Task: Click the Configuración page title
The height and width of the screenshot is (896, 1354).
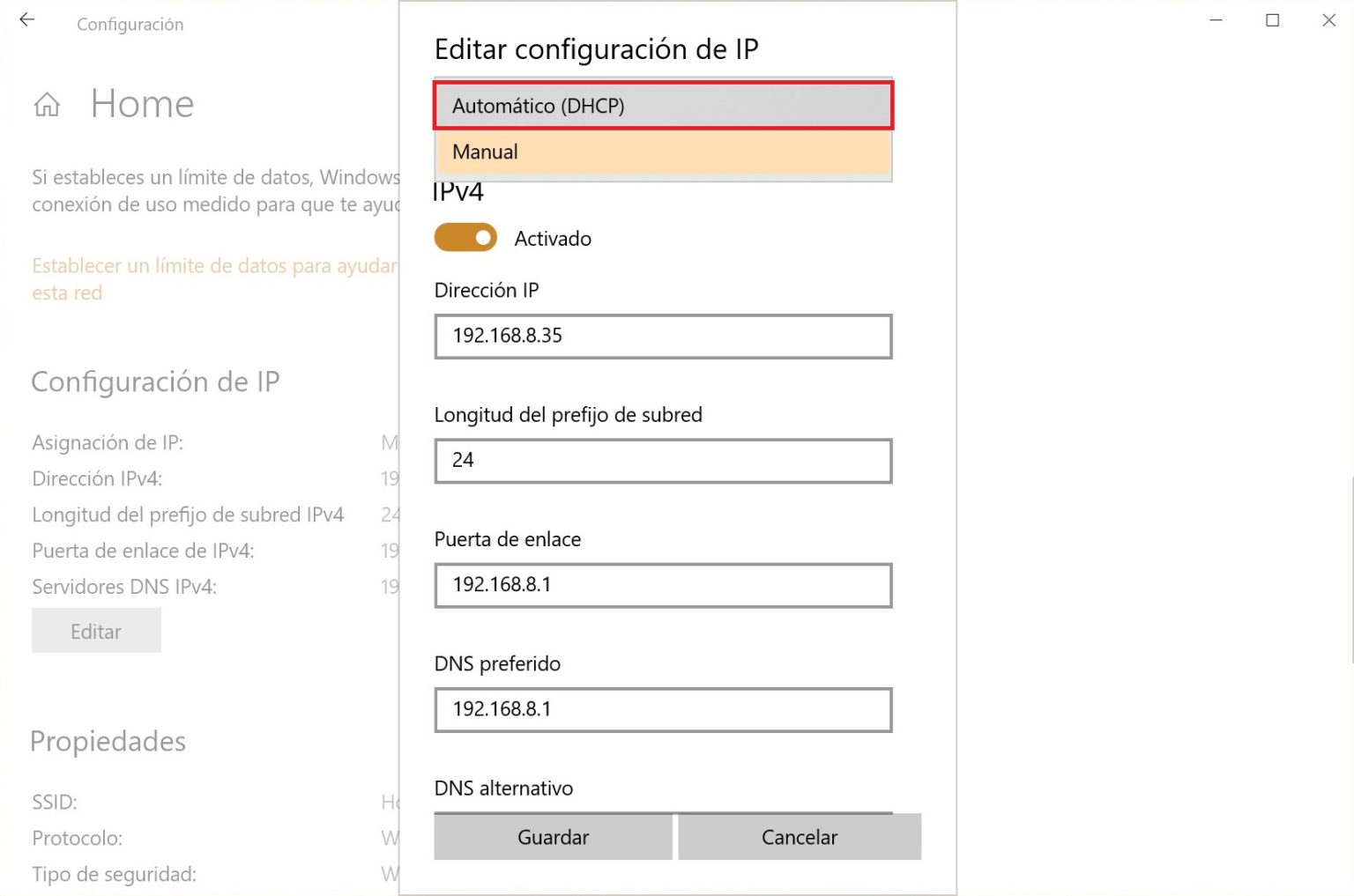Action: [x=130, y=24]
